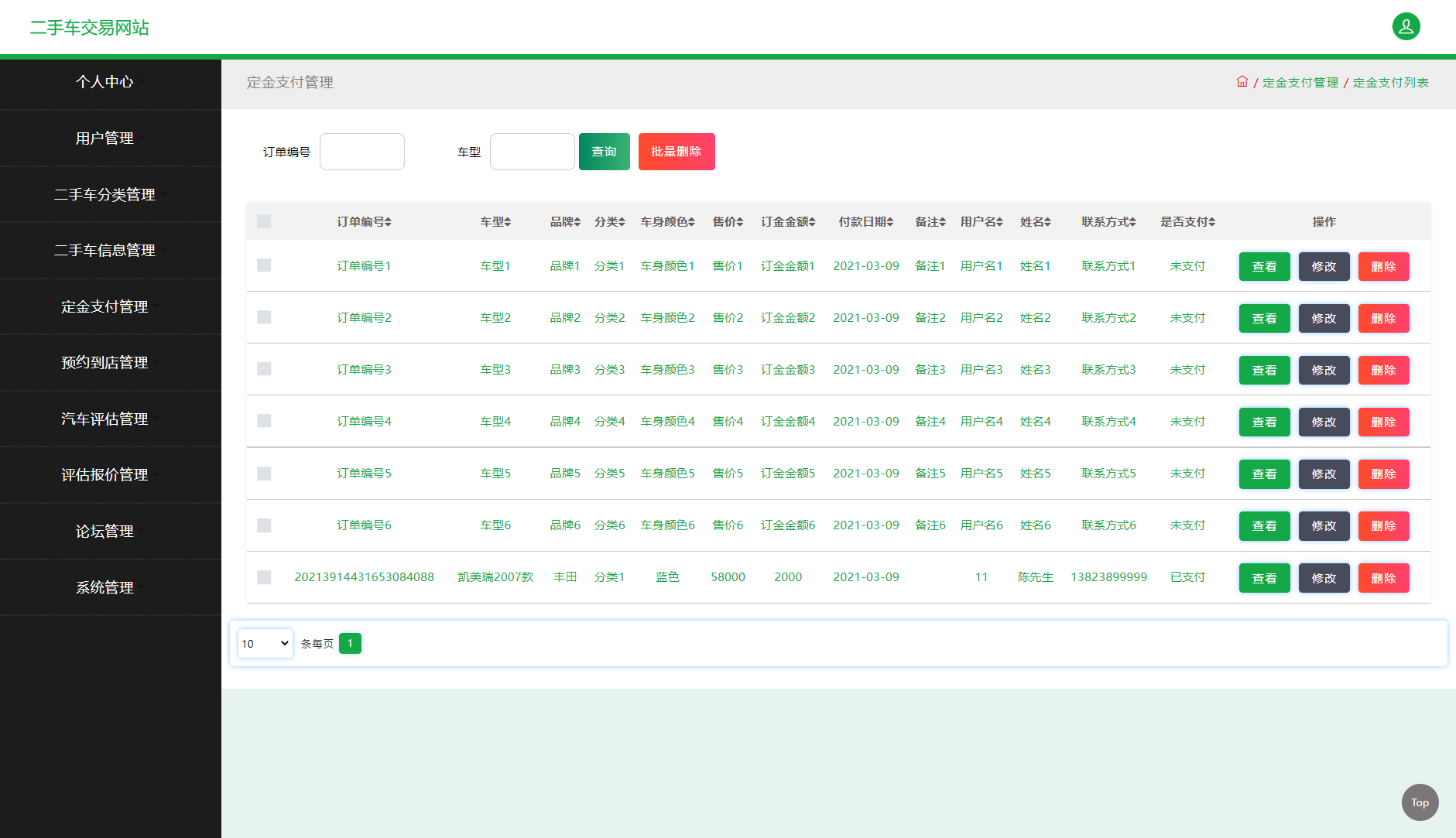Screen dimensions: 1456x838
Task: Focus the 订单编号 search input field
Action: (362, 152)
